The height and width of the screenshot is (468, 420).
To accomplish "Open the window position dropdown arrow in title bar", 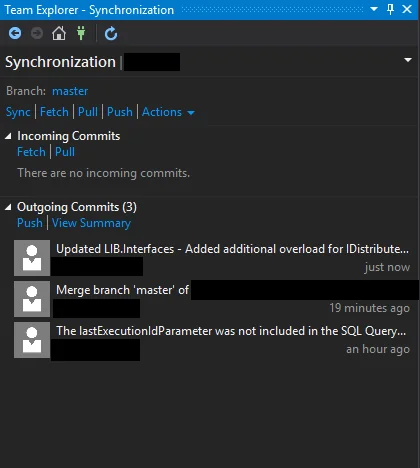I will pyautogui.click(x=374, y=9).
